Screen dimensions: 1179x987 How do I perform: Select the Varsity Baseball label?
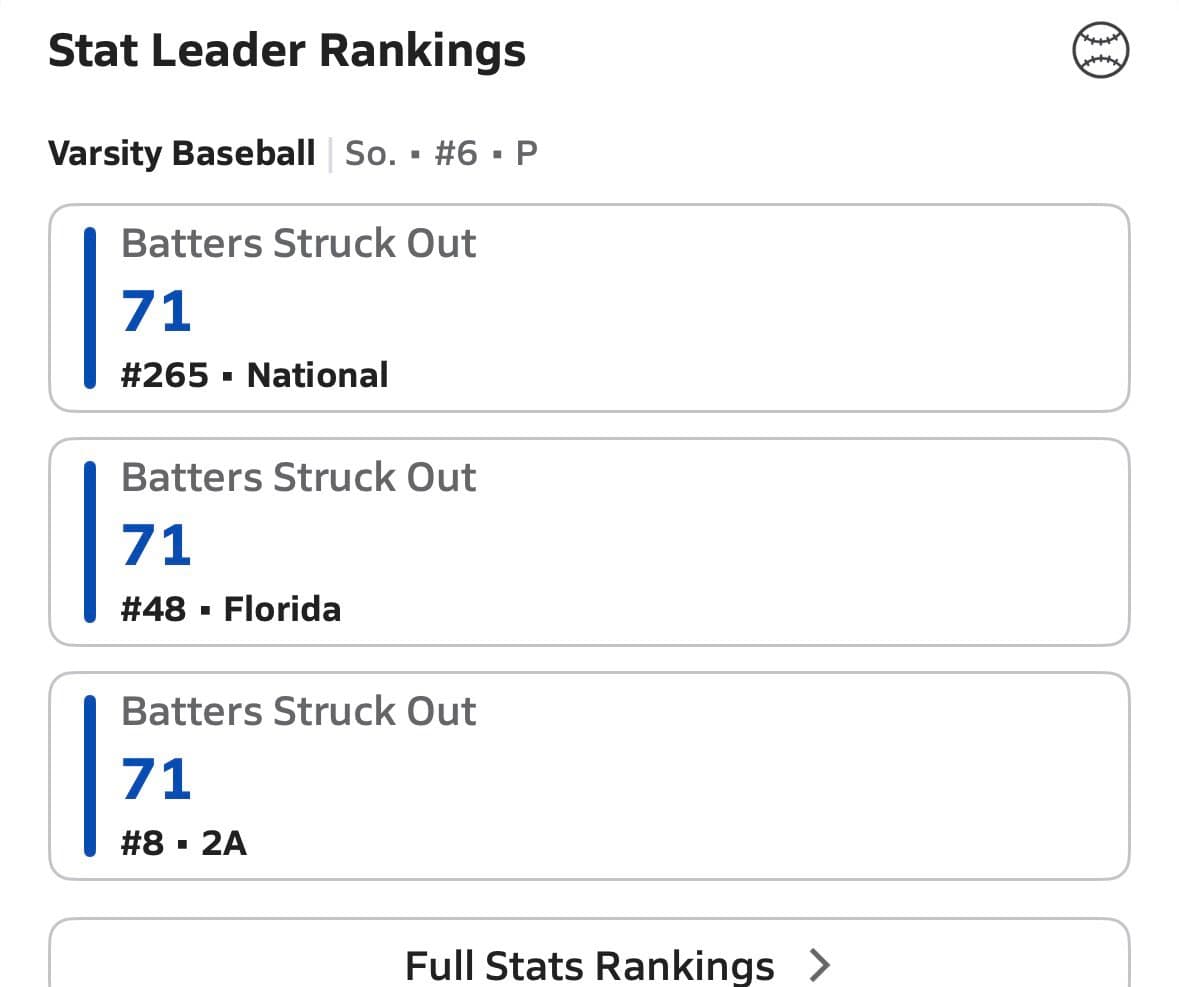tap(182, 154)
